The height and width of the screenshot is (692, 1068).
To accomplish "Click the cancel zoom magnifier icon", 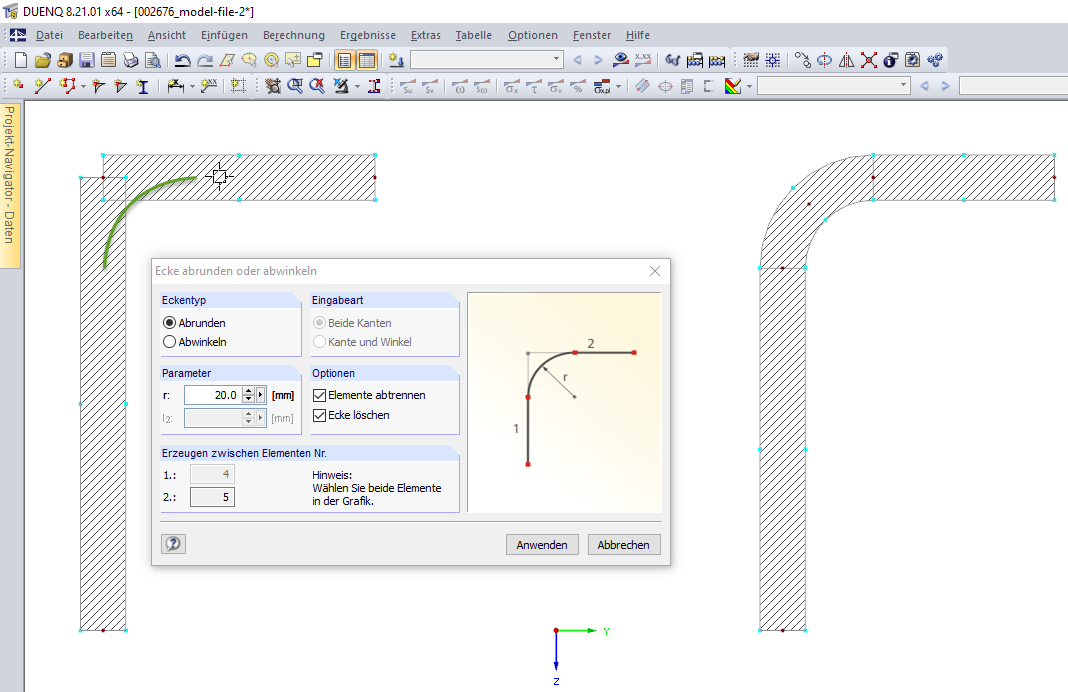I will point(317,86).
